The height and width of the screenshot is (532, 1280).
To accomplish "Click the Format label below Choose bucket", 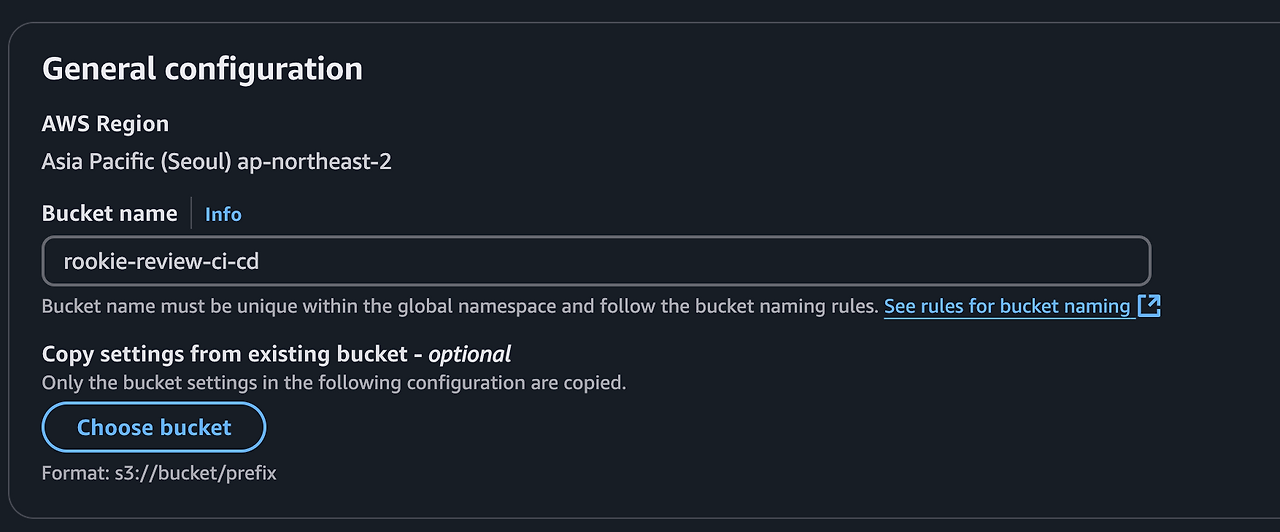I will [x=75, y=473].
